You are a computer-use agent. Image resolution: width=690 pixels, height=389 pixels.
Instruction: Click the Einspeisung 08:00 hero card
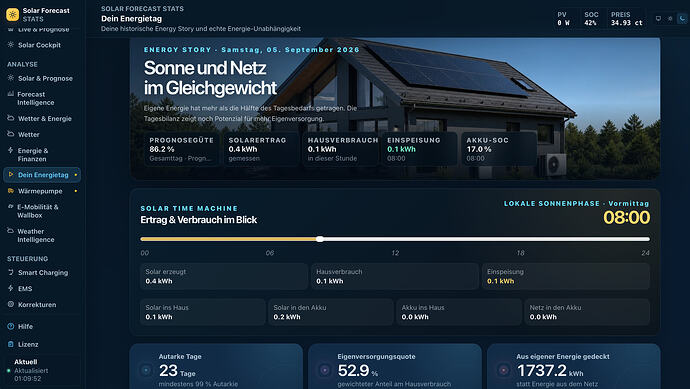point(419,149)
